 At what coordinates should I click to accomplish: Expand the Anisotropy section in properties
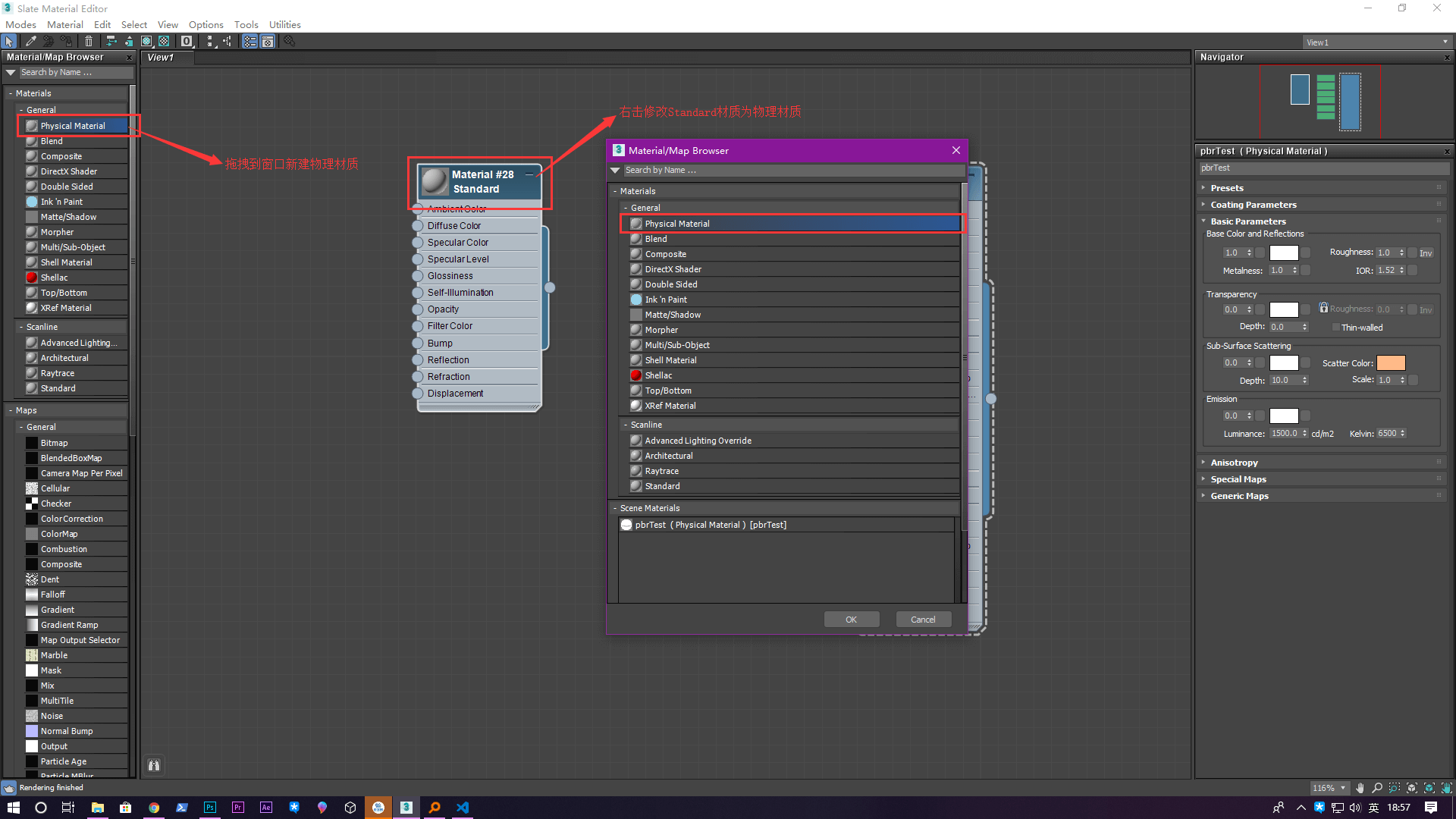[1234, 462]
